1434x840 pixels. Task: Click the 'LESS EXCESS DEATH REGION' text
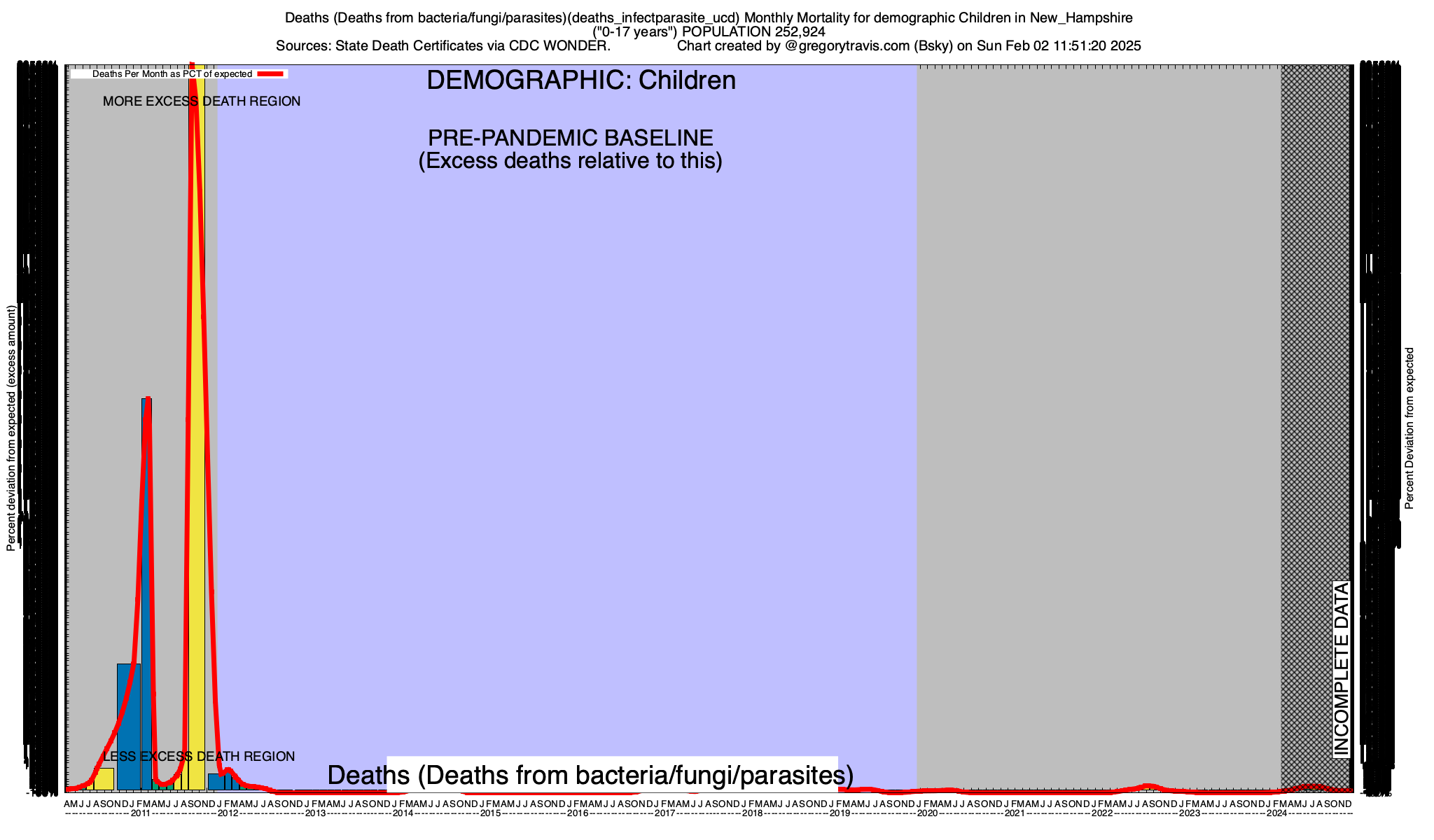coord(199,757)
